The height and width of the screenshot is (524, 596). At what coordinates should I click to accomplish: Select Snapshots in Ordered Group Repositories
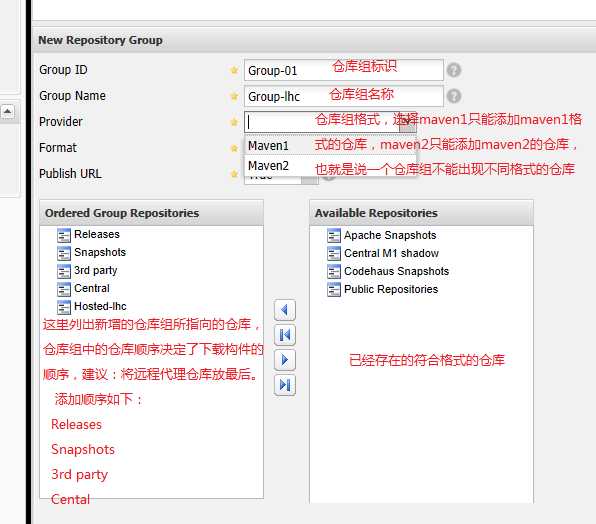tap(100, 252)
